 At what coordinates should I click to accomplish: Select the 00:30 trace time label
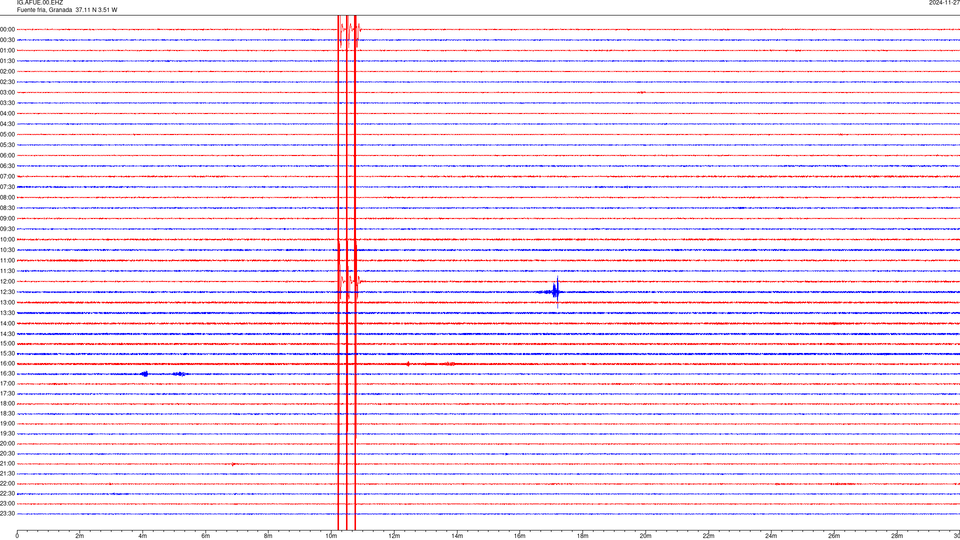[x=7, y=40]
